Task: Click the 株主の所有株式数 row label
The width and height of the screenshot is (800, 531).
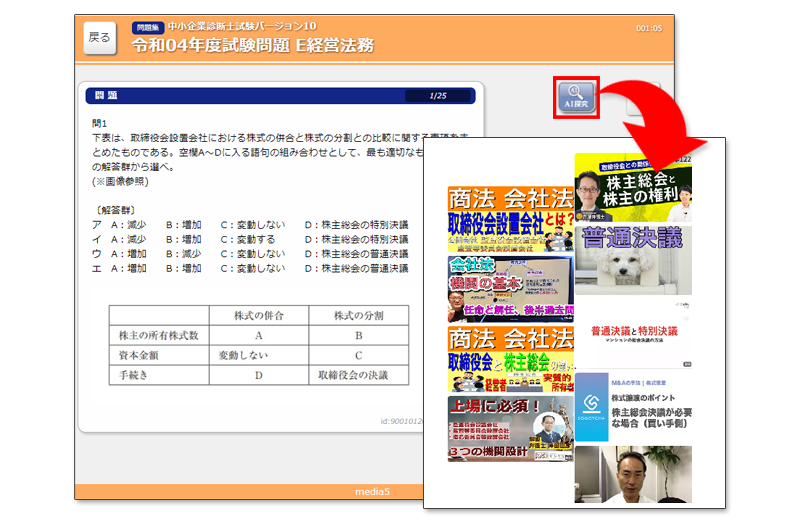Action: (159, 336)
